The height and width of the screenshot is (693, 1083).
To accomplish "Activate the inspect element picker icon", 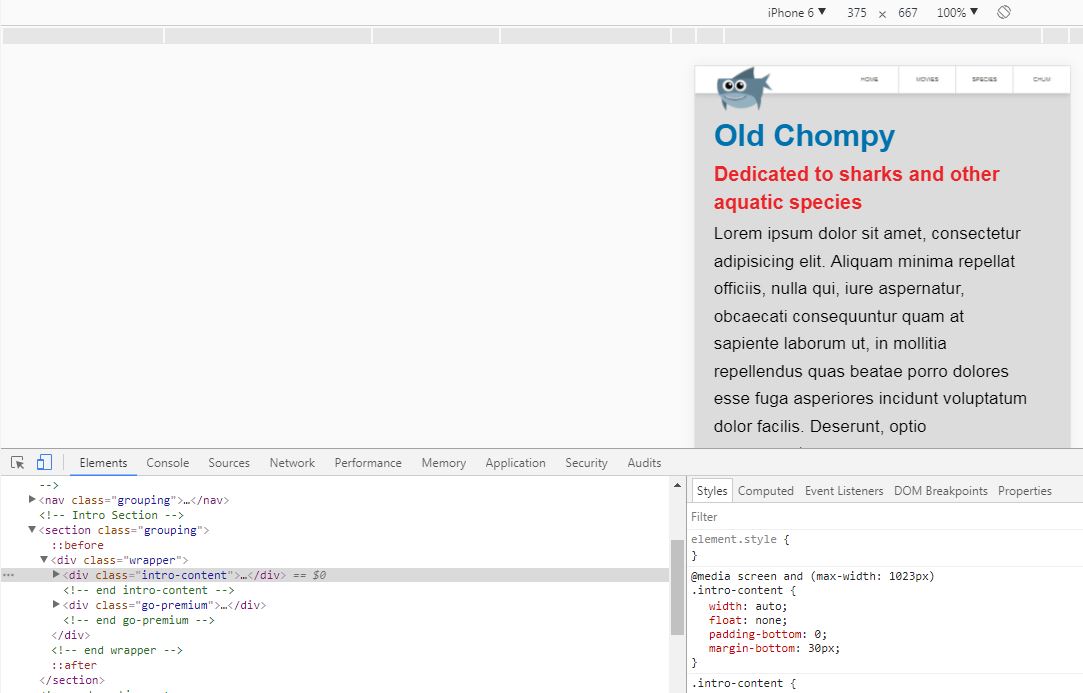I will click(x=17, y=463).
